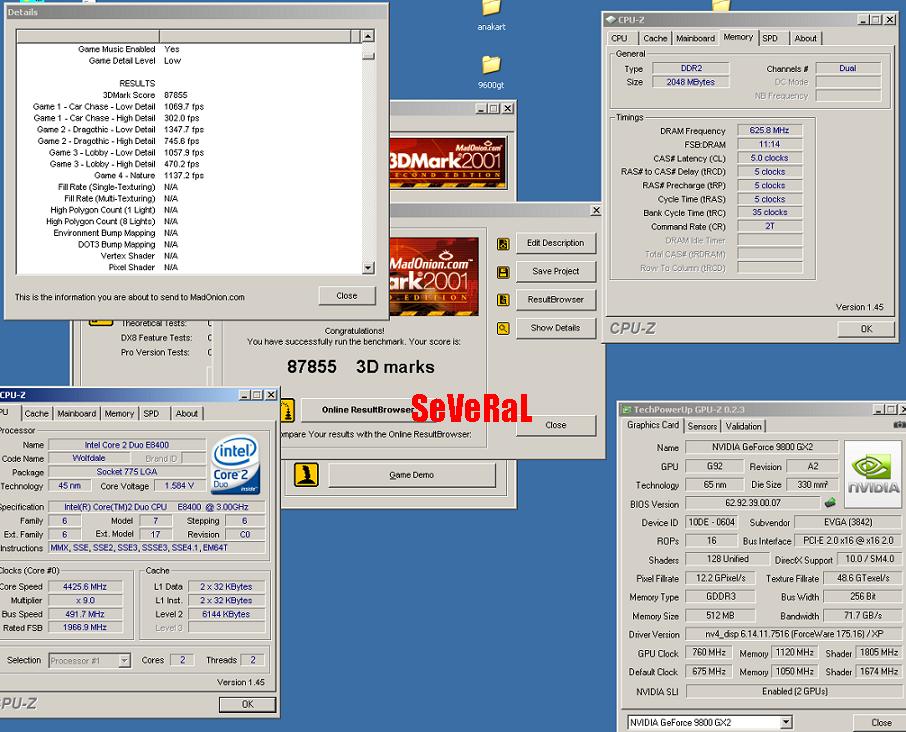Open the SPD tab in top CPU-Z

[770, 39]
